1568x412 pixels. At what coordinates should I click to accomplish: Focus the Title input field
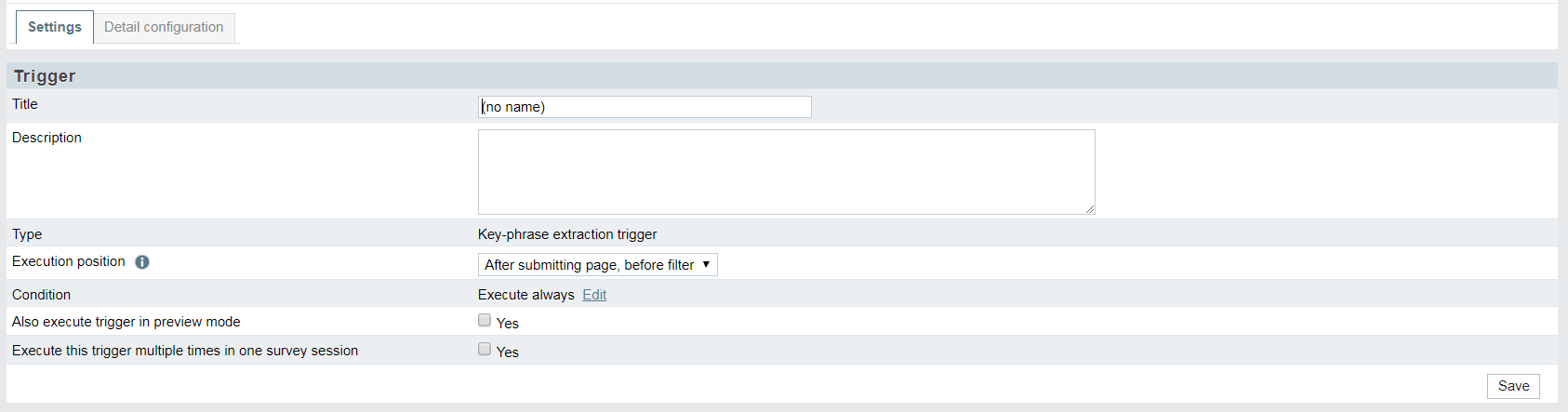click(x=644, y=107)
